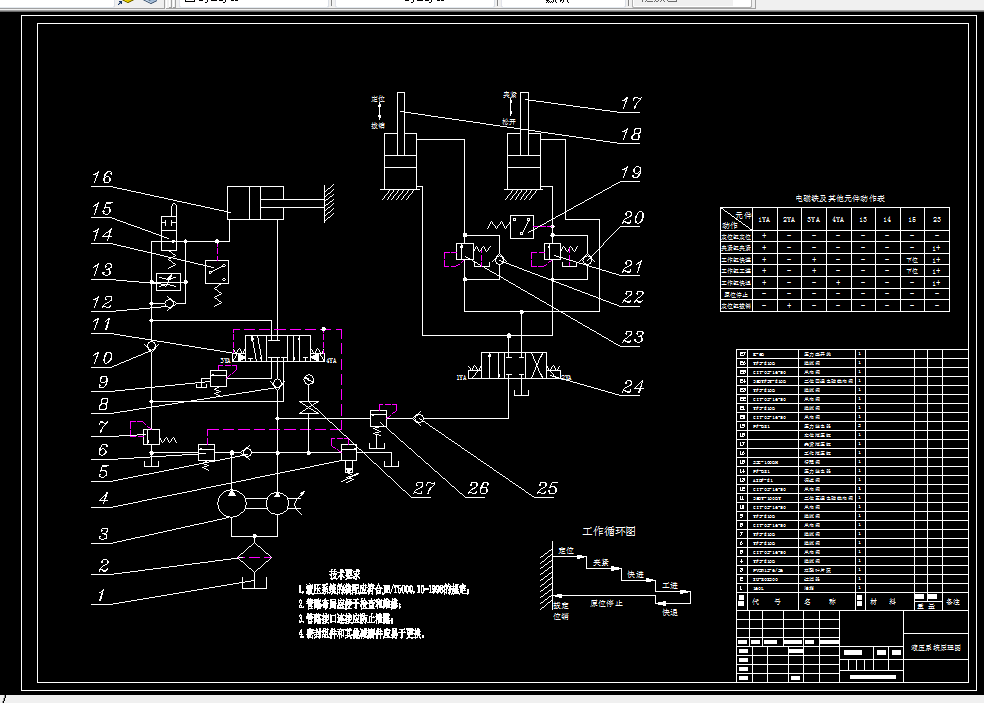Click the 工进 label in the cycle diagram
The width and height of the screenshot is (984, 703).
(670, 585)
